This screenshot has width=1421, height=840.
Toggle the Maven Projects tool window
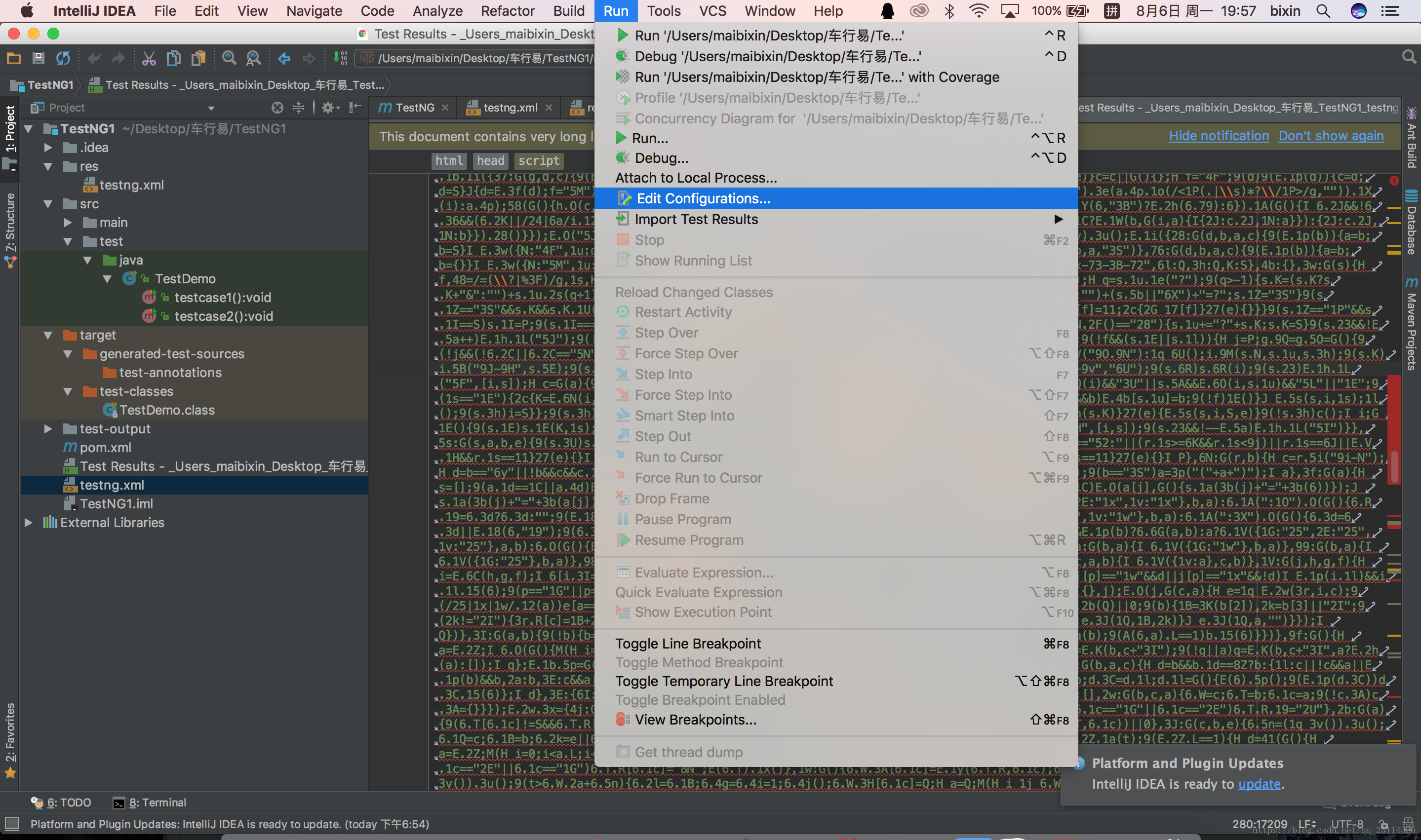[x=1411, y=324]
